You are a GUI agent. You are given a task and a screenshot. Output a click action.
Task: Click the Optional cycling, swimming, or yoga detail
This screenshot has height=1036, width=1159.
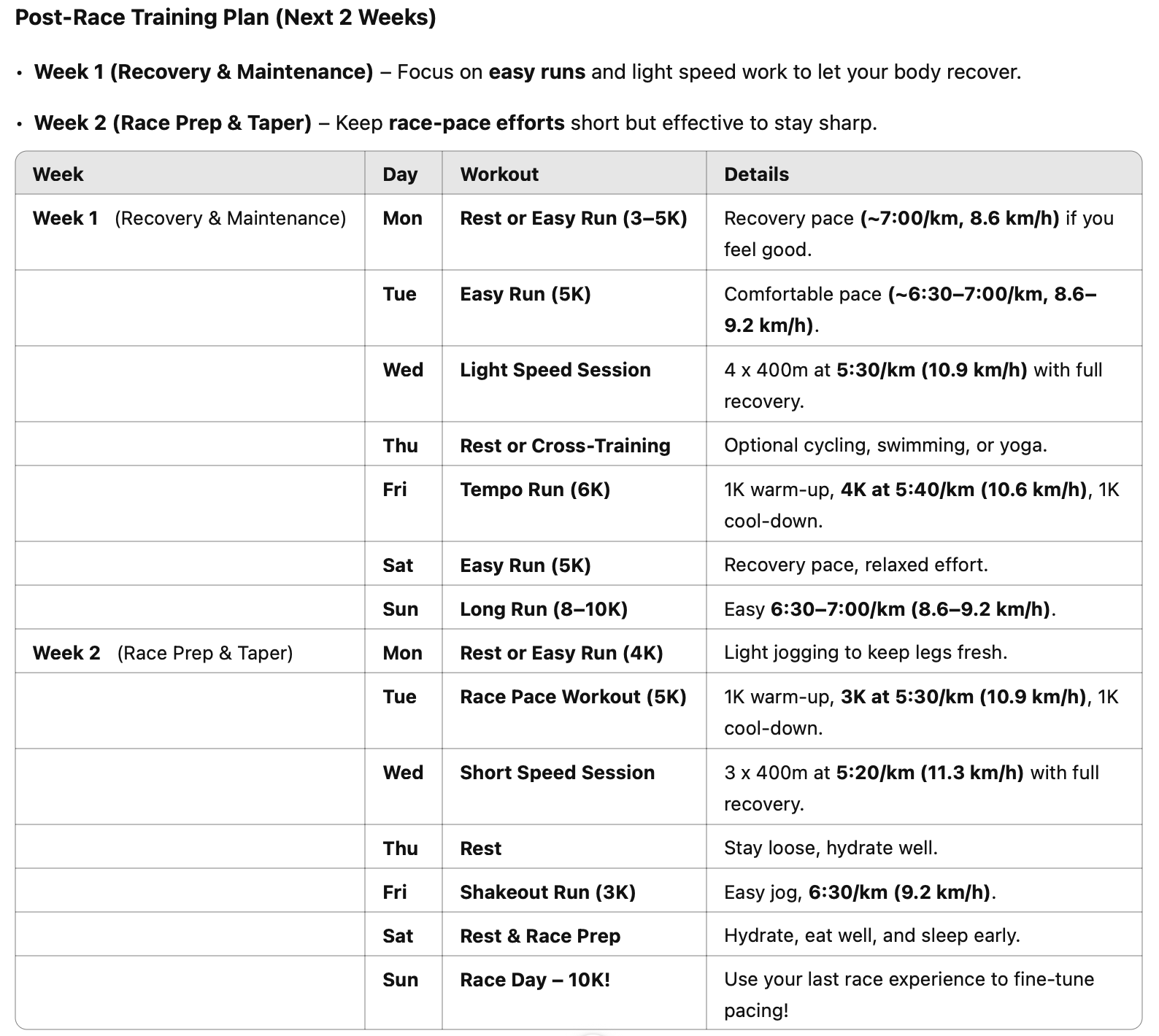885,446
